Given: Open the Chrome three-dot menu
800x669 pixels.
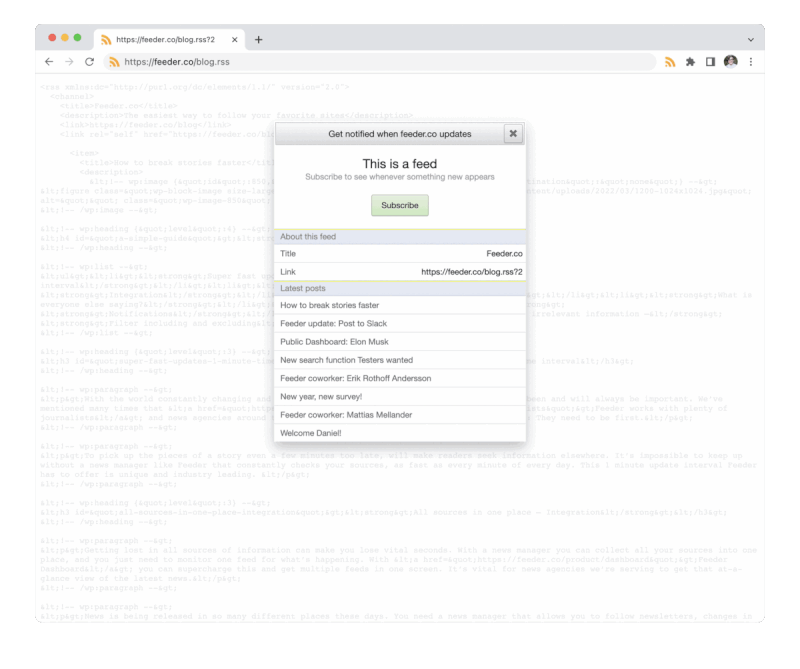Looking at the screenshot, I should point(752,61).
